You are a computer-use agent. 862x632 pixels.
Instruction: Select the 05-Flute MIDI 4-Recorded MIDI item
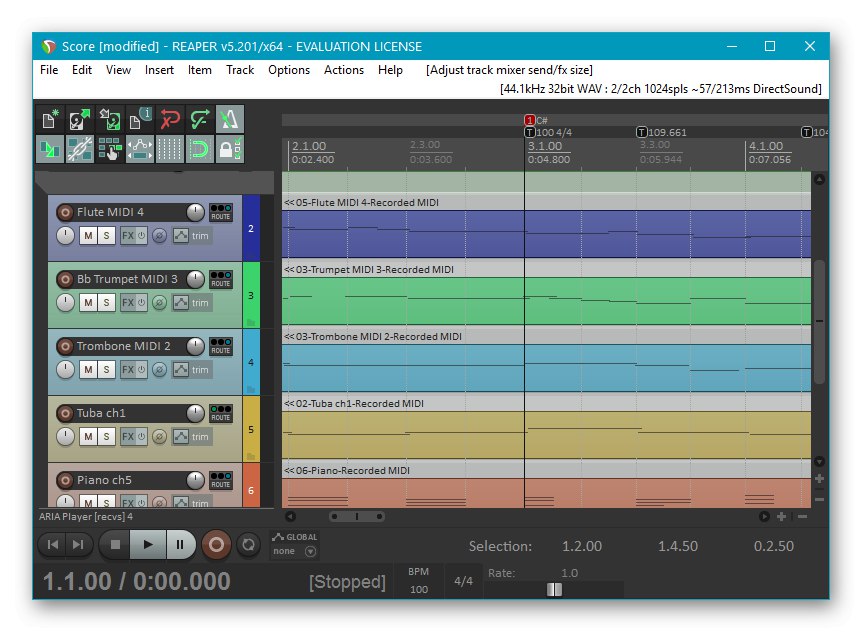click(546, 226)
